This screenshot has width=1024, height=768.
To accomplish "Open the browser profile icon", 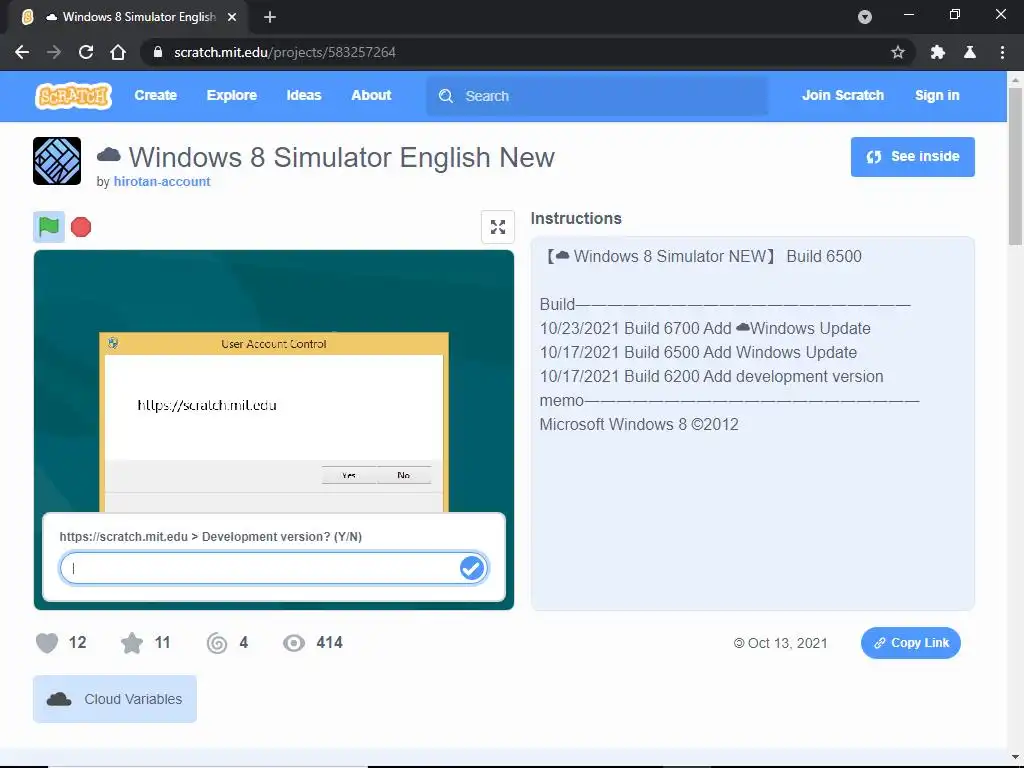I will click(970, 52).
